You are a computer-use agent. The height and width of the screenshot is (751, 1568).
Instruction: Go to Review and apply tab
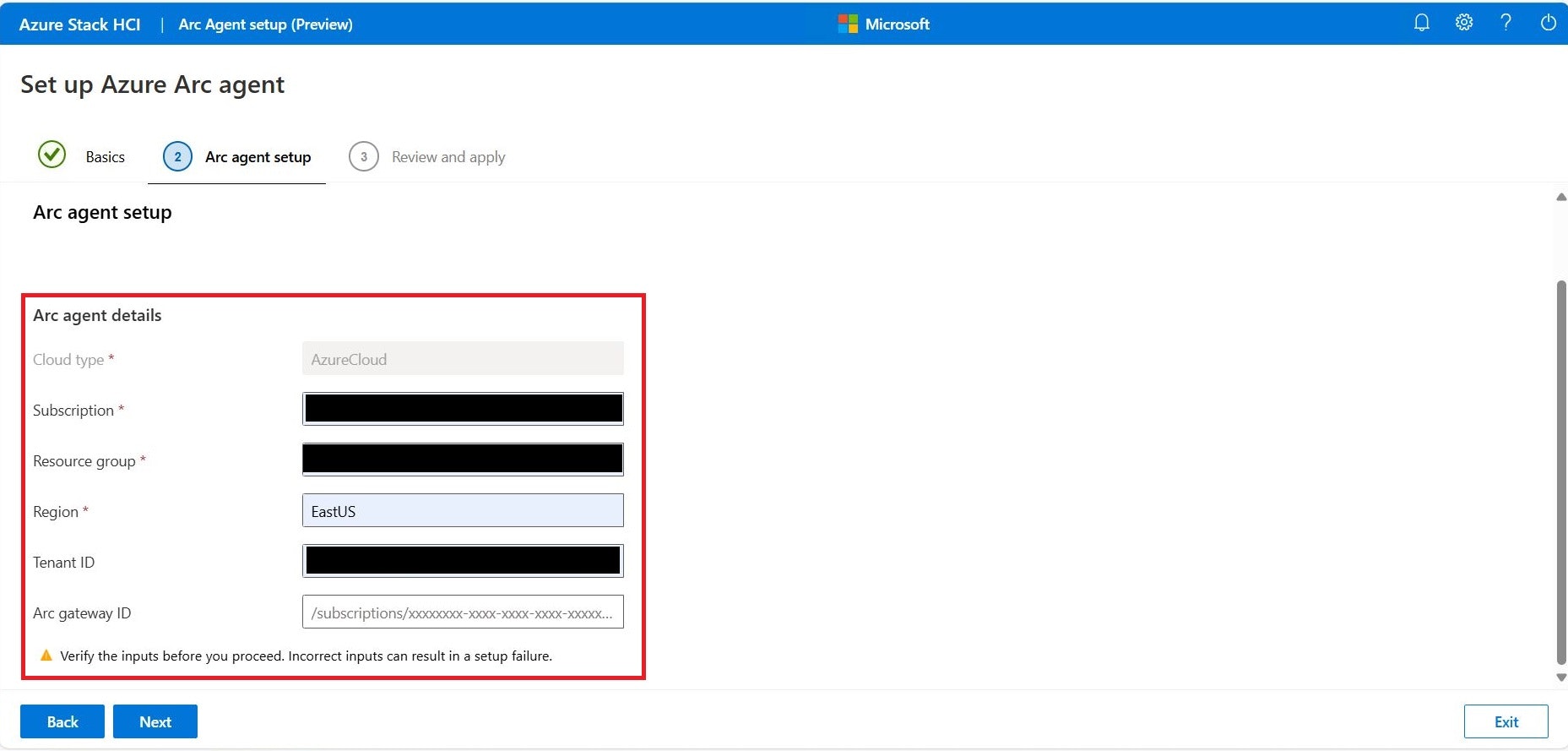point(427,157)
